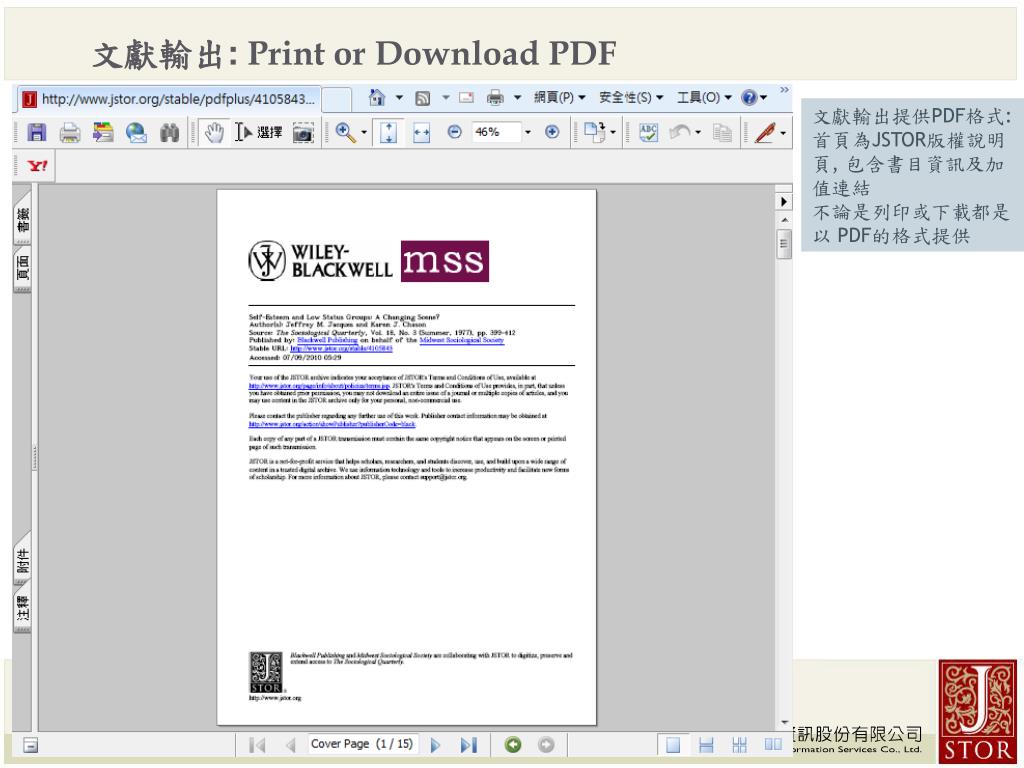Expand the home button dropdown arrow

[399, 98]
